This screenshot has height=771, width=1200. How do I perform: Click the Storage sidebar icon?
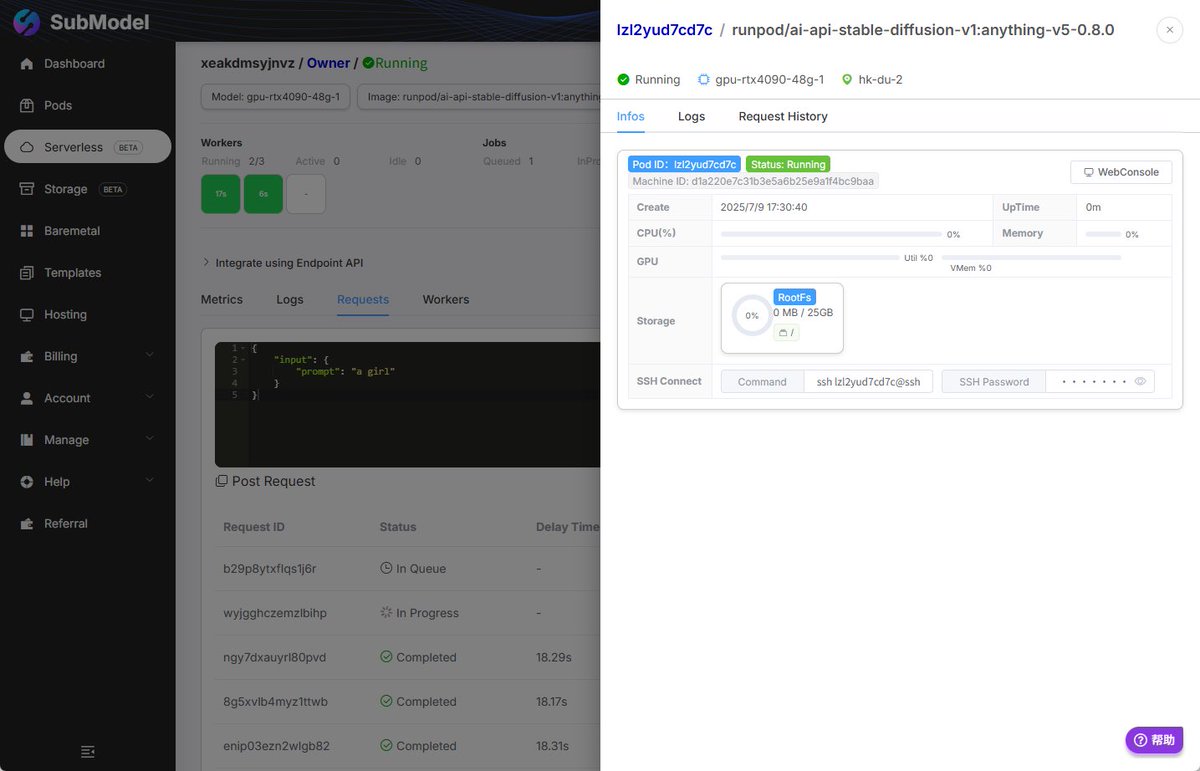pyautogui.click(x=27, y=189)
